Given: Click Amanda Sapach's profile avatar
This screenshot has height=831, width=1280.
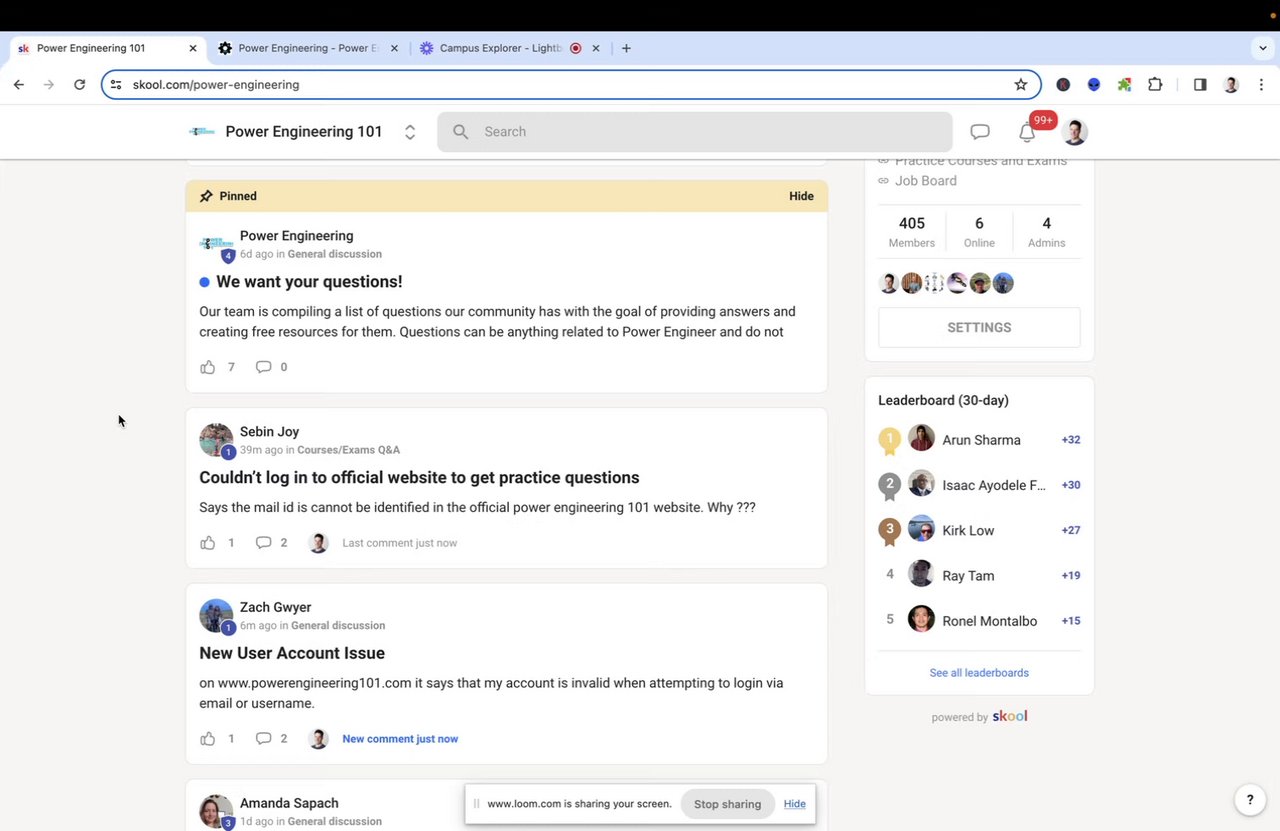Looking at the screenshot, I should 216,812.
